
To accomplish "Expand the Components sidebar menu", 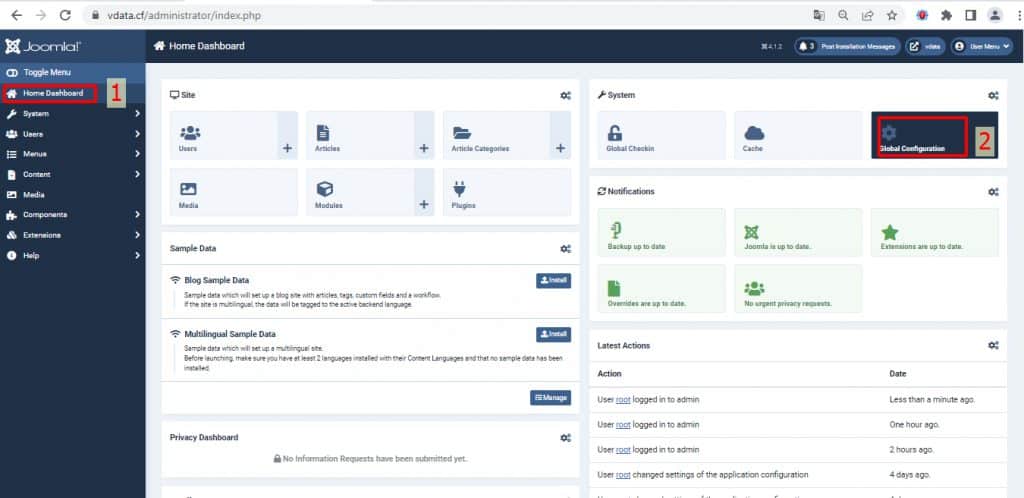I will tap(72, 215).
